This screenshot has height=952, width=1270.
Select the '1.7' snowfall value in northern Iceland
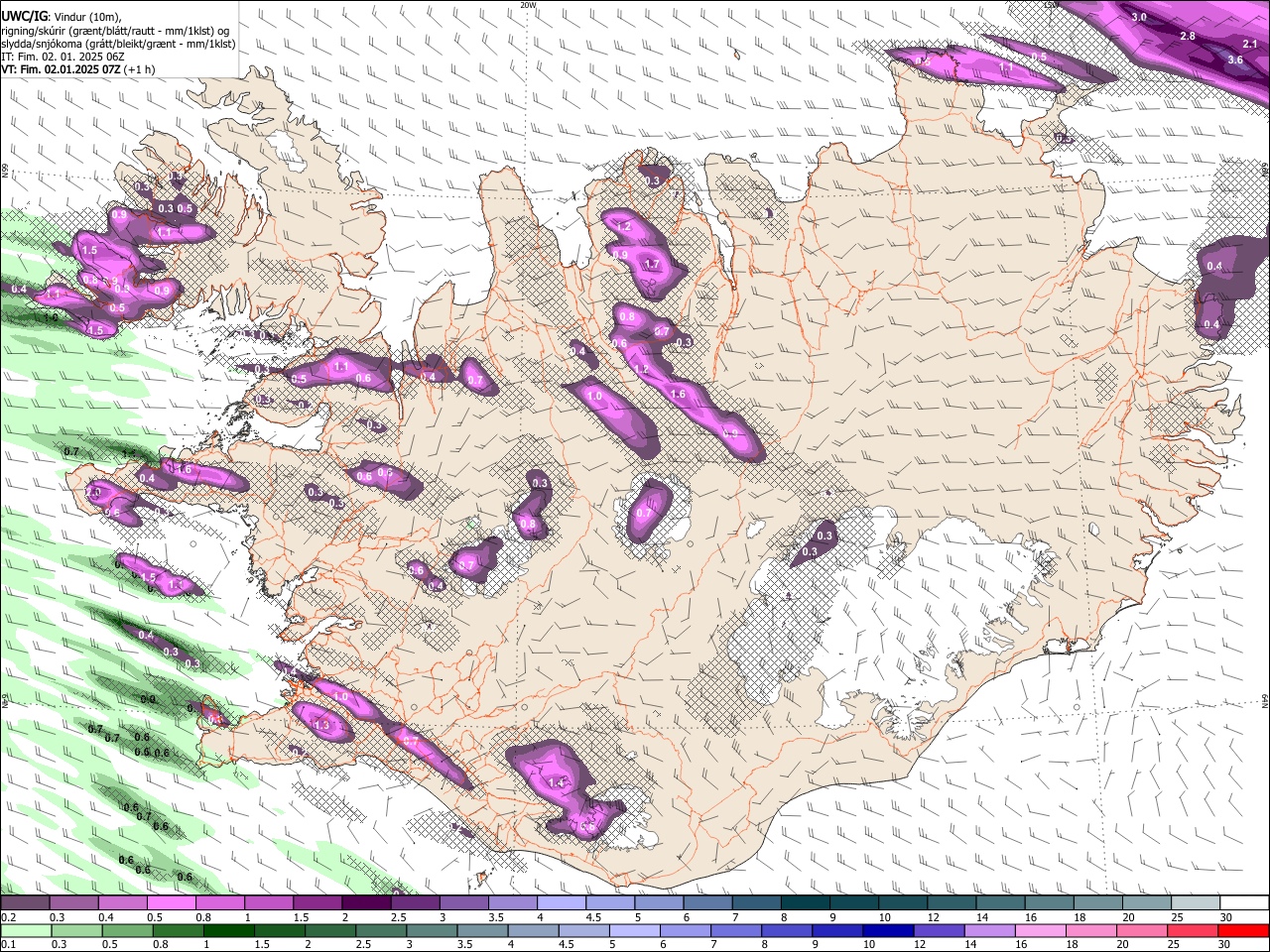click(652, 264)
